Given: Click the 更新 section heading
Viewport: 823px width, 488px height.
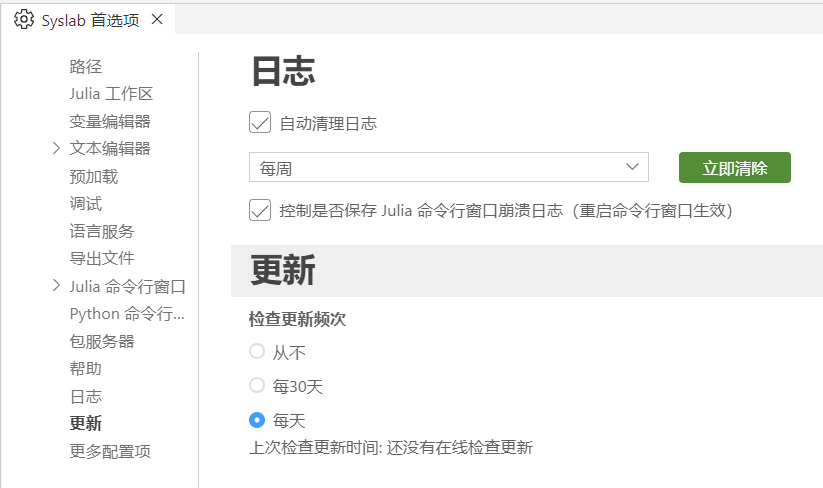Looking at the screenshot, I should (x=283, y=270).
